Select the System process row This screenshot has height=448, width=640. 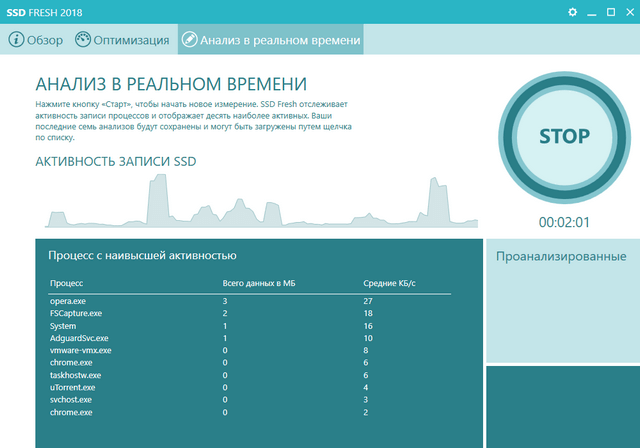(249, 326)
